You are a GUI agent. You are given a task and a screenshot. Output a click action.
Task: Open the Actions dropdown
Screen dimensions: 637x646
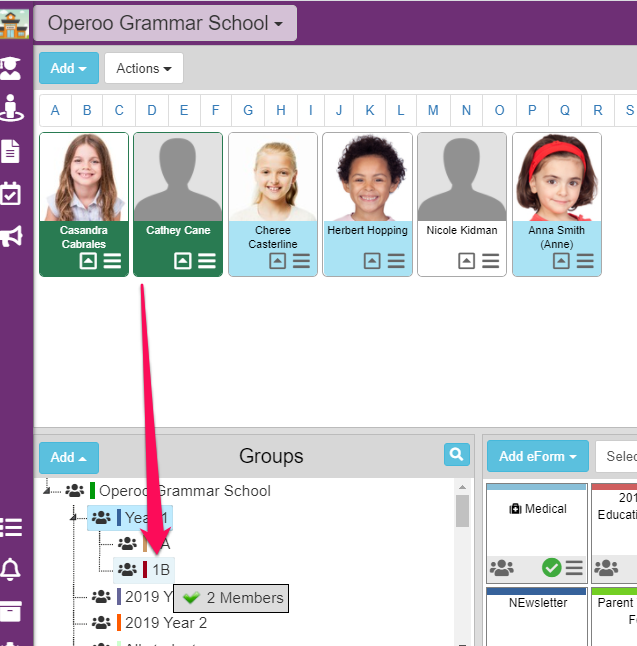click(143, 68)
